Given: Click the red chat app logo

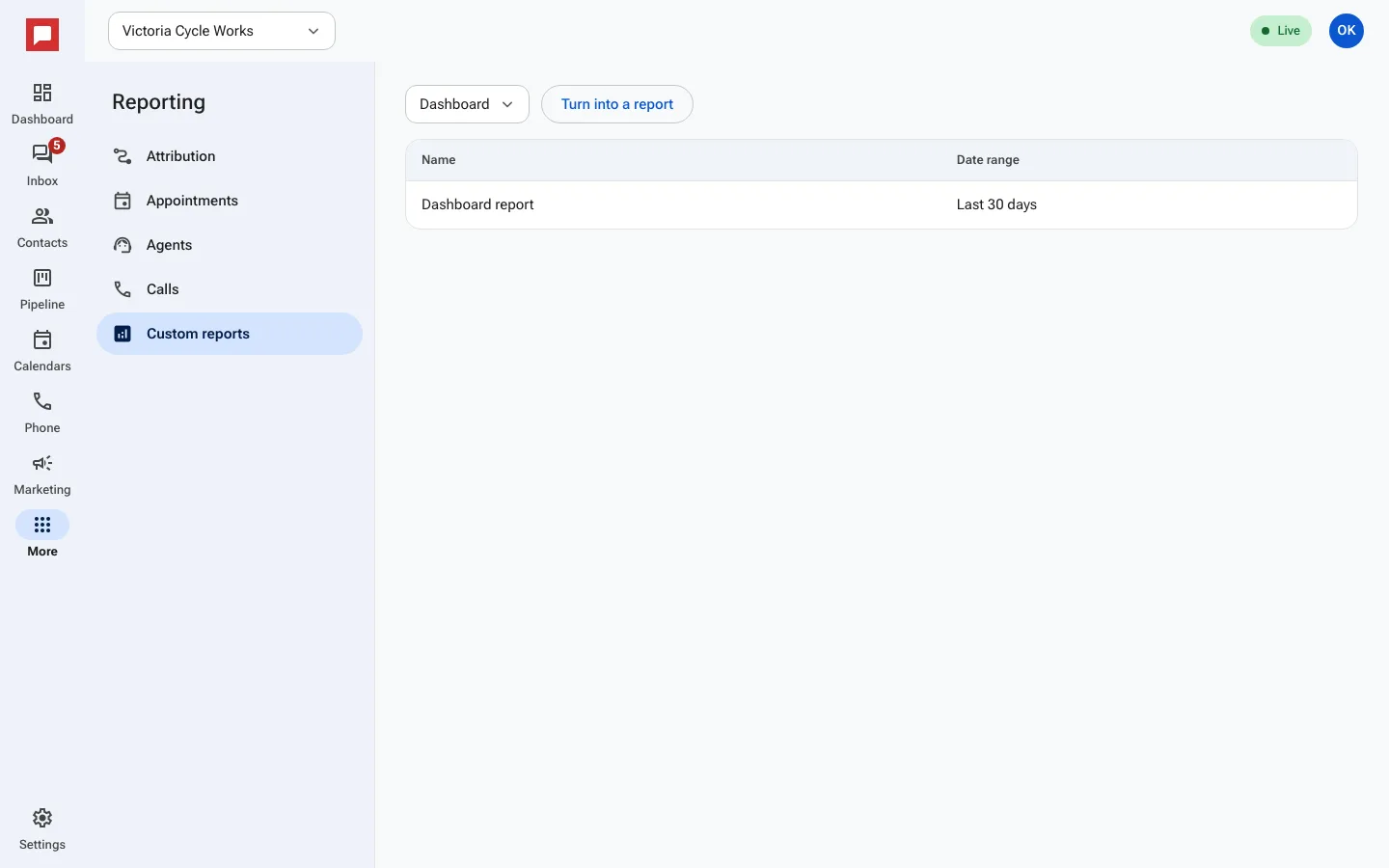Looking at the screenshot, I should 42,36.
